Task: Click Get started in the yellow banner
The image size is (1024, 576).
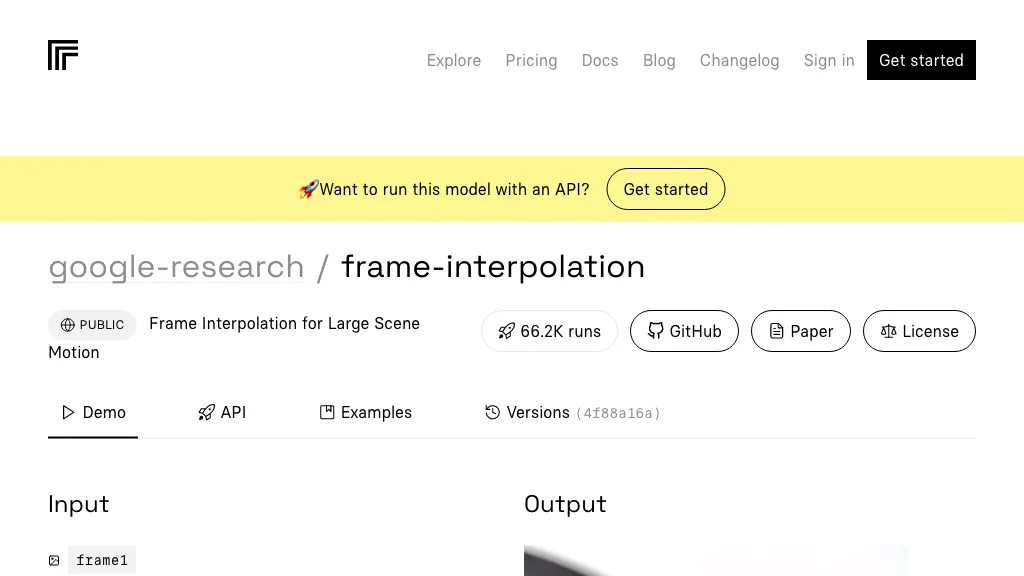Action: click(665, 189)
